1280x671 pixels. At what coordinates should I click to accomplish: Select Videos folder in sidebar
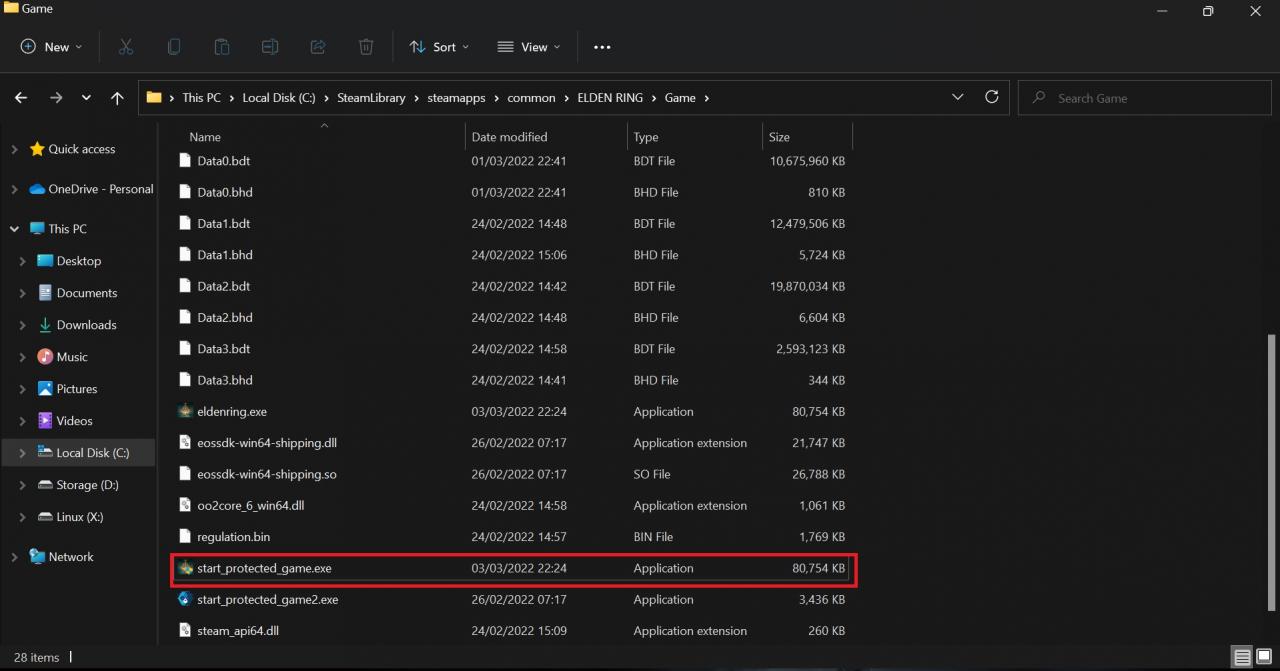click(79, 421)
